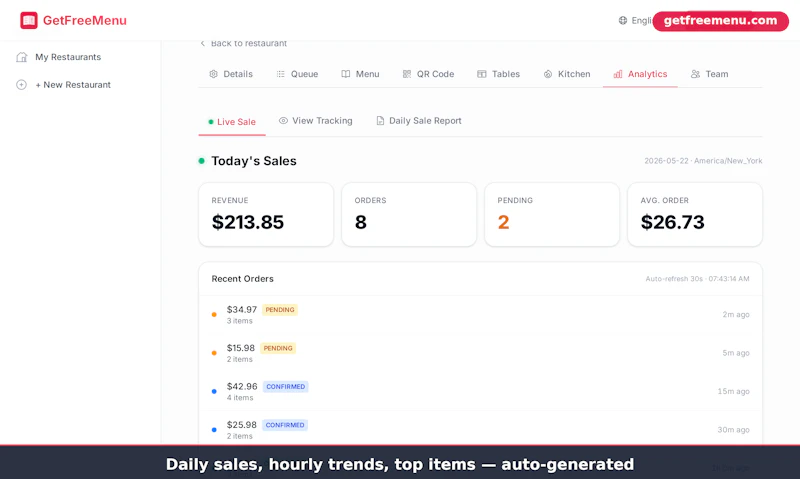Click the Queue list icon

click(x=281, y=74)
